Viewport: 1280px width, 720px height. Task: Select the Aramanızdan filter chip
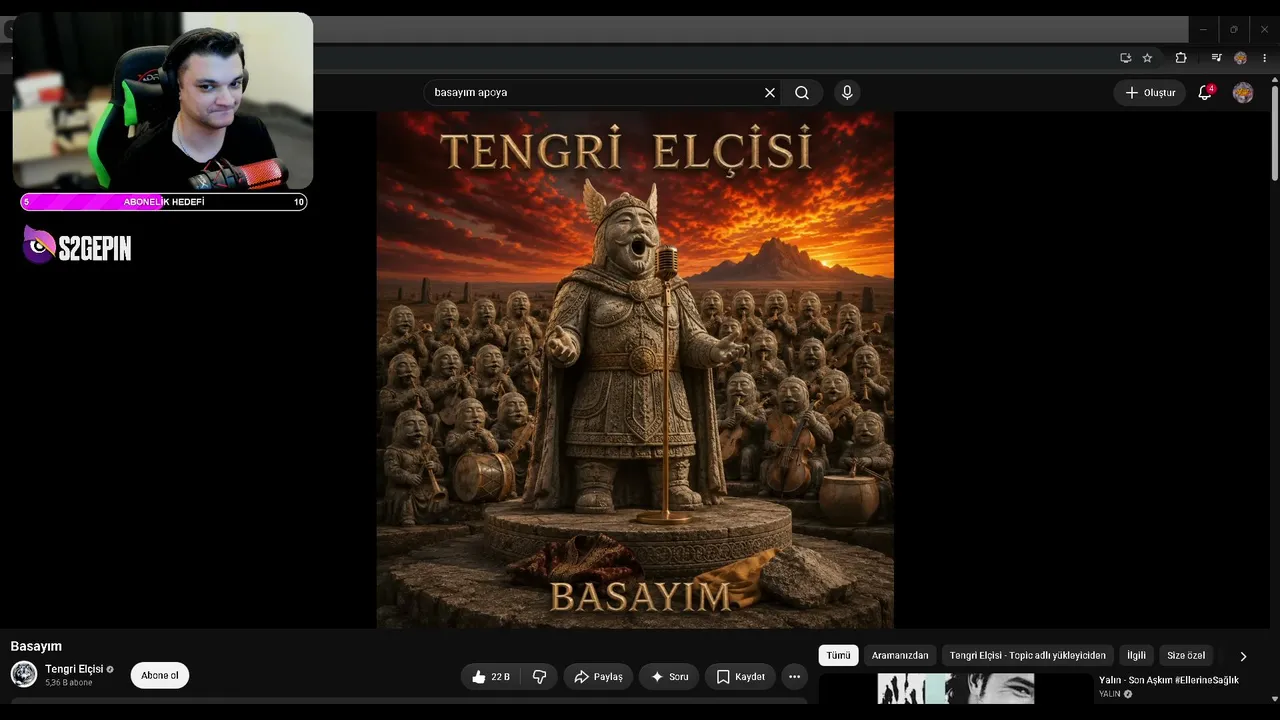click(900, 655)
